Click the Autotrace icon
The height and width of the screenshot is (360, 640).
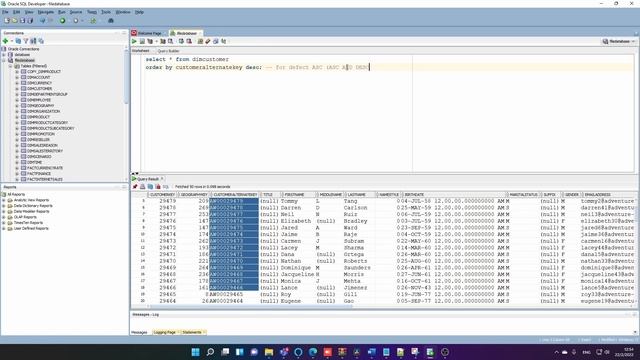tap(163, 41)
